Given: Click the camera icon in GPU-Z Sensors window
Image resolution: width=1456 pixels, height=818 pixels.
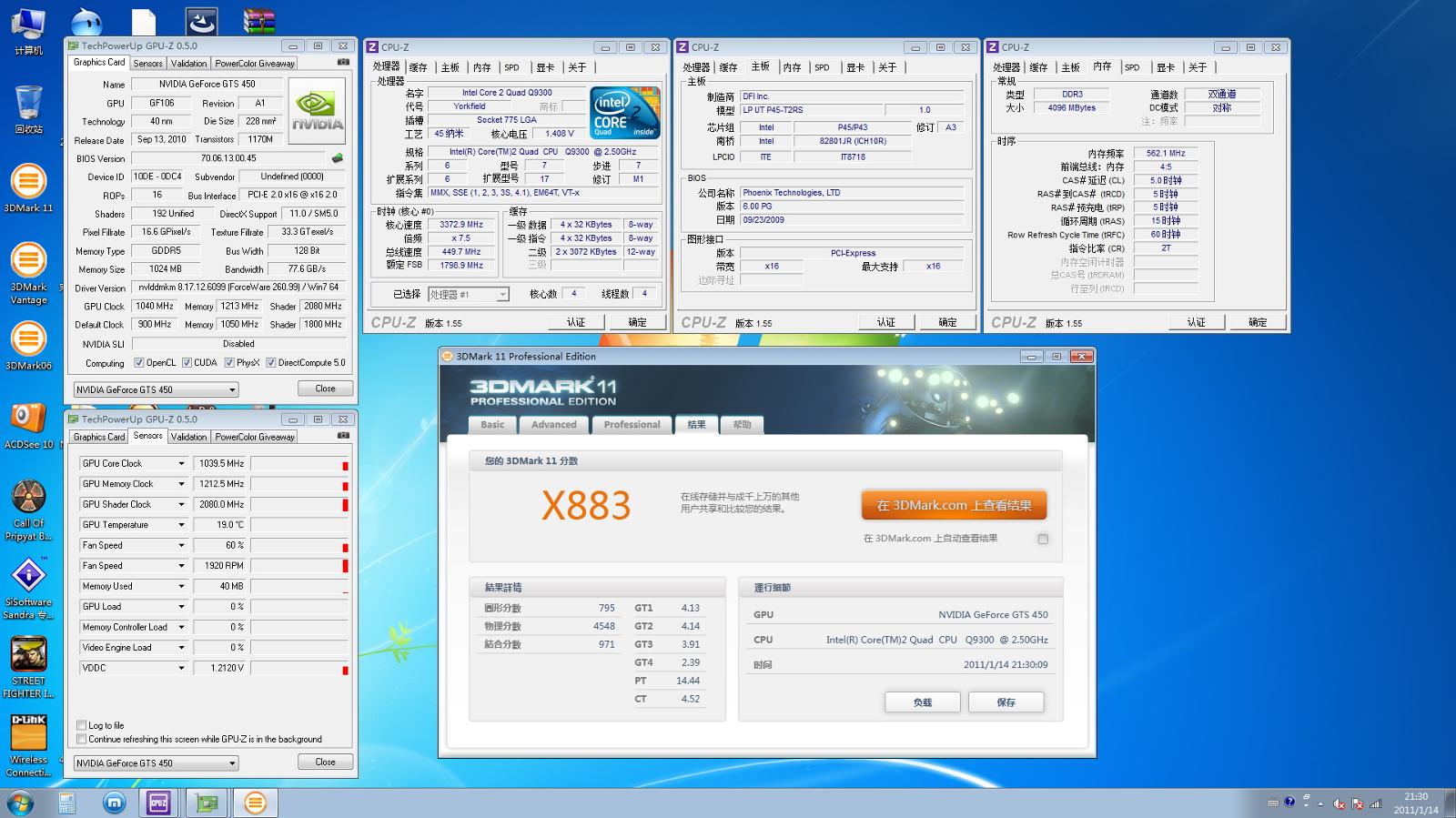Looking at the screenshot, I should (x=343, y=436).
